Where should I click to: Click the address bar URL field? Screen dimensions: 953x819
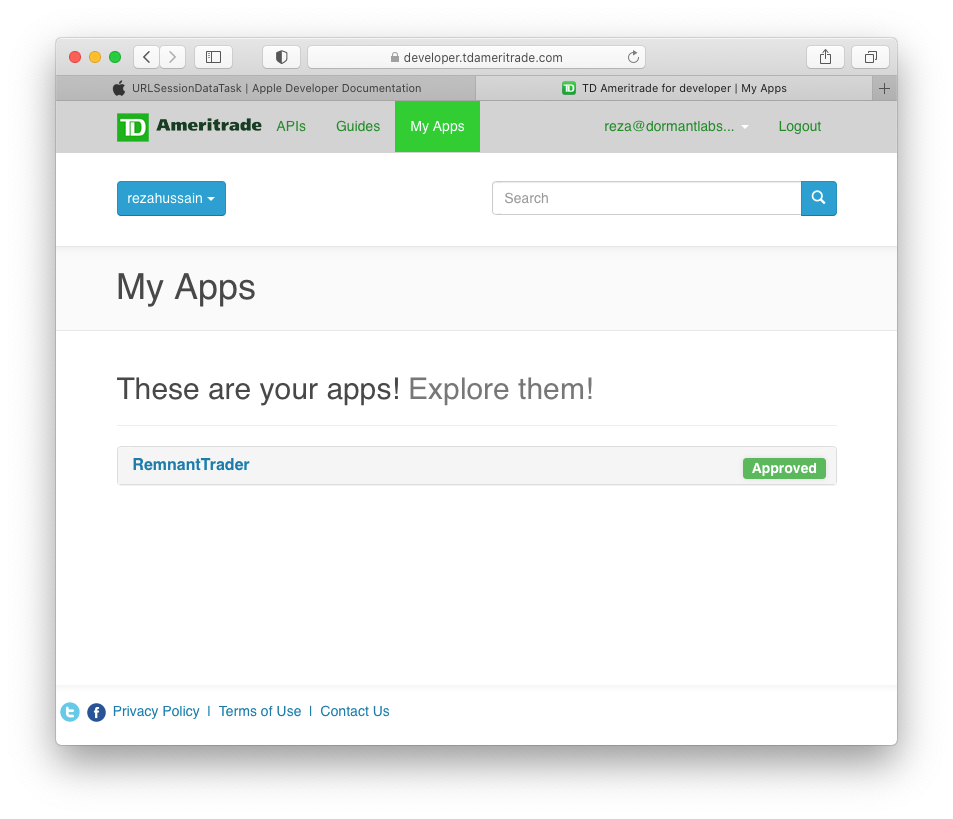(x=476, y=57)
